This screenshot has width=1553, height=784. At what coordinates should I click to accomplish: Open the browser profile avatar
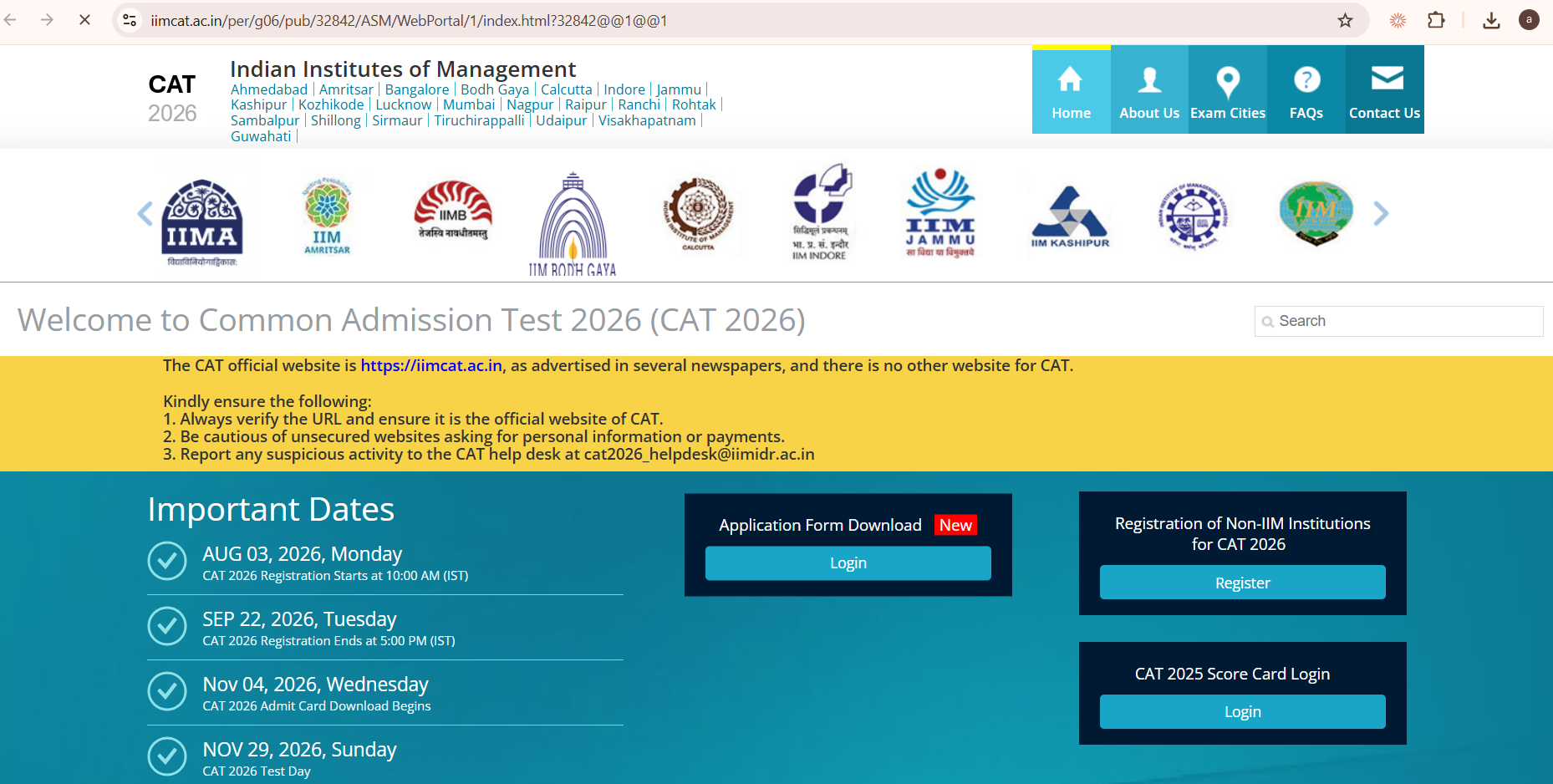(x=1529, y=20)
